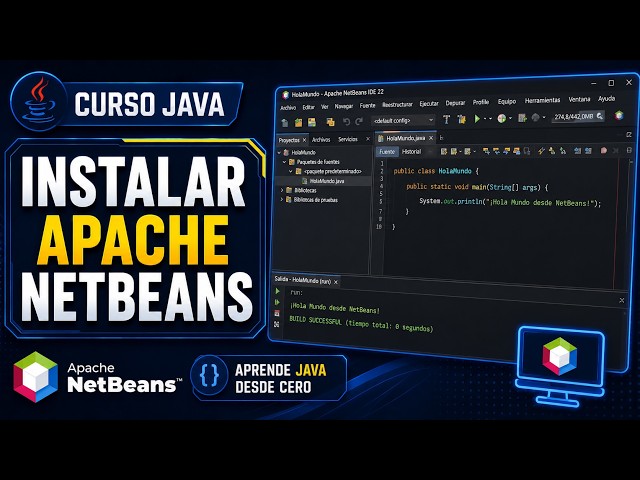Screen dimensions: 640x480
Task: Click the Profile Project toolbar icon
Action: [522, 118]
